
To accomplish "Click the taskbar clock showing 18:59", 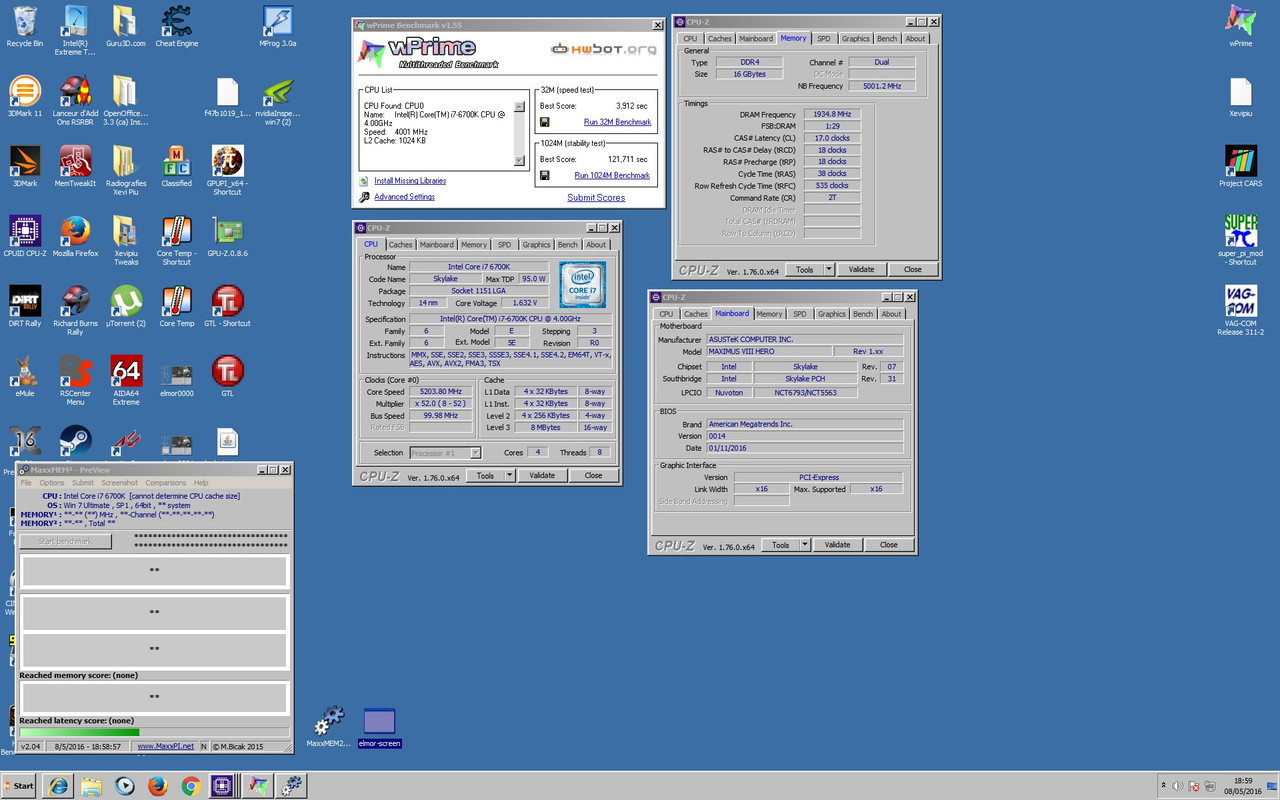I will tap(1242, 786).
